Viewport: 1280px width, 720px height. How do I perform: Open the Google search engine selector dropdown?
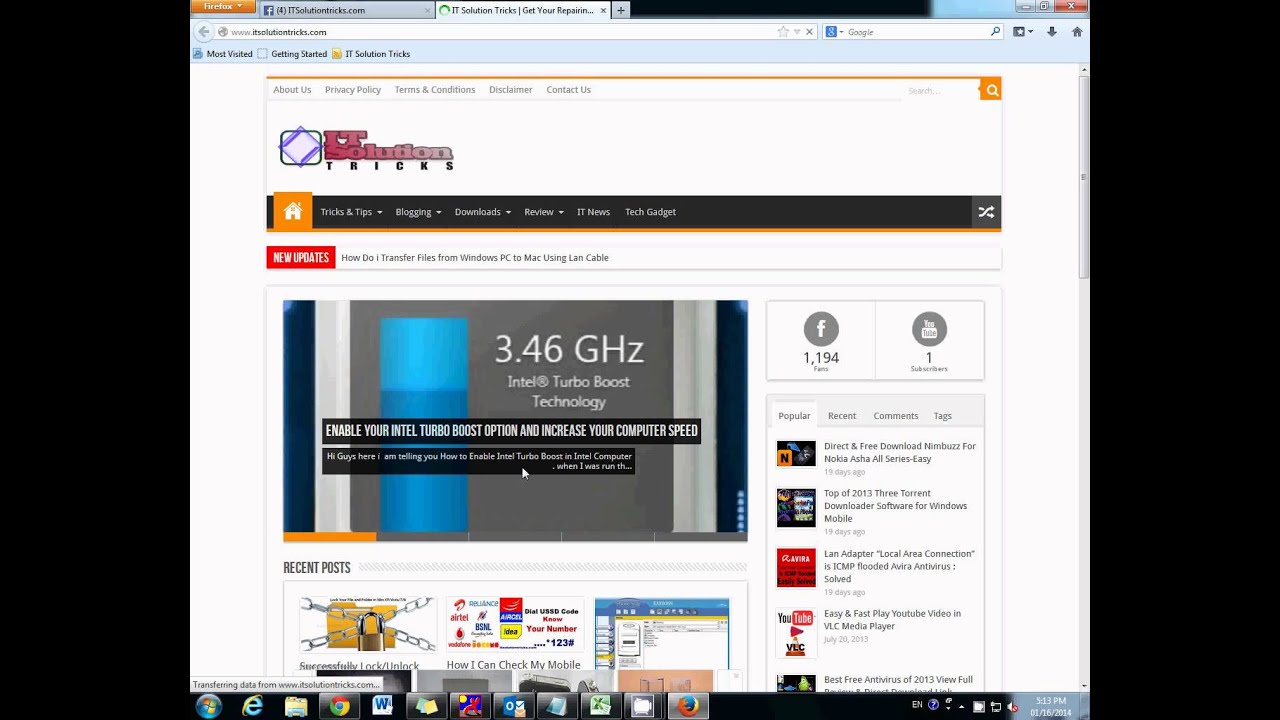click(833, 32)
